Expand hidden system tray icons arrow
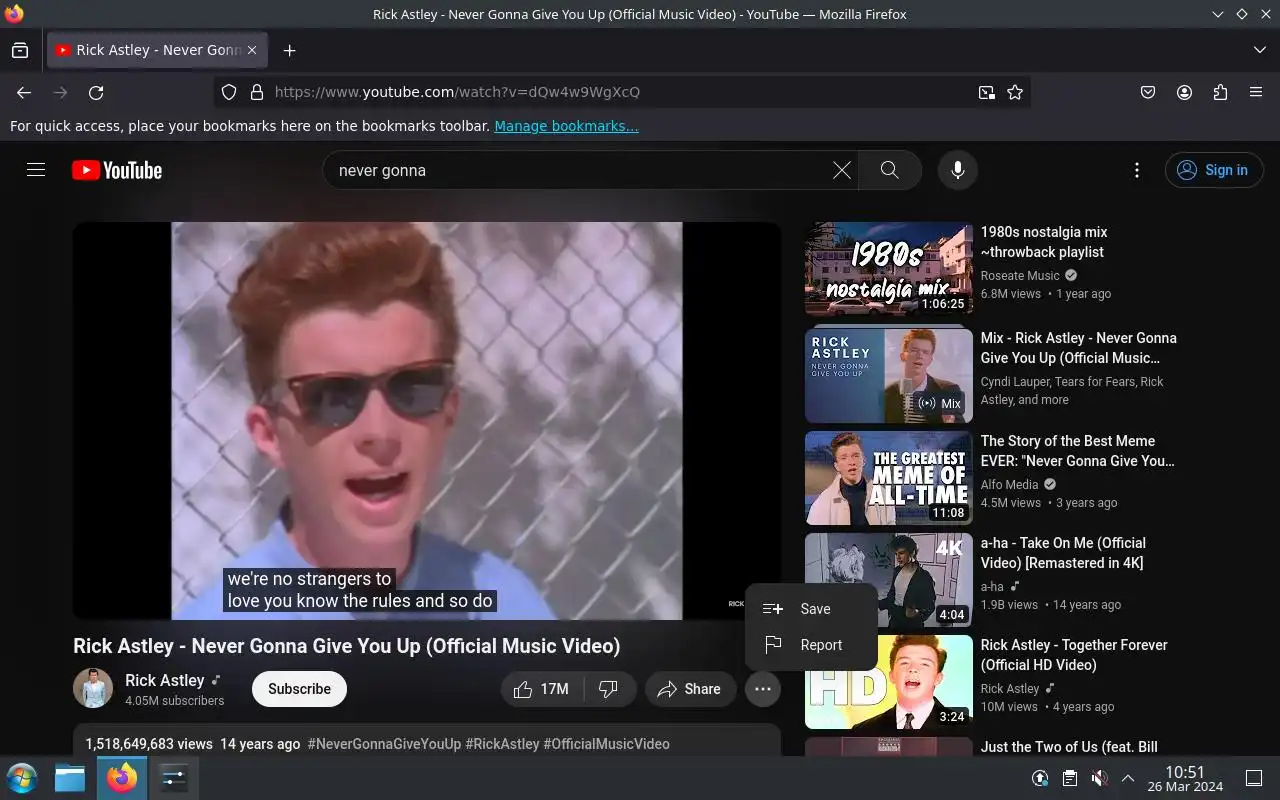The width and height of the screenshot is (1280, 800). click(x=1128, y=778)
